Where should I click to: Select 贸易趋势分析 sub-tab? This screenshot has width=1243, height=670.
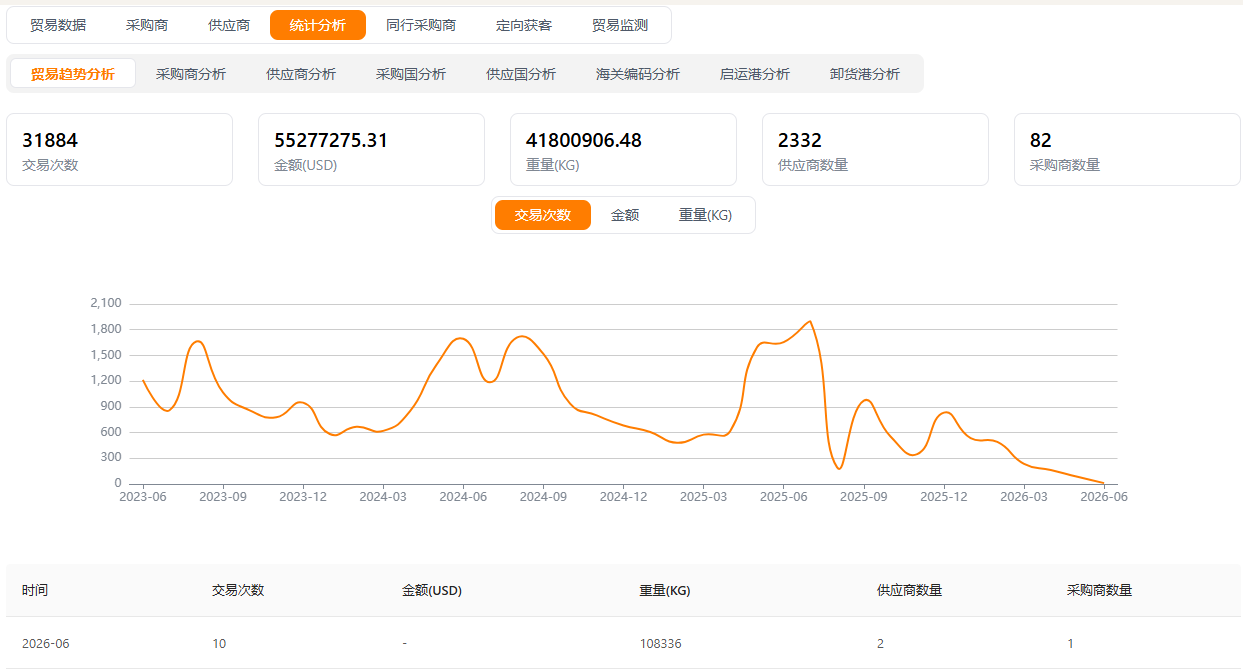click(73, 74)
